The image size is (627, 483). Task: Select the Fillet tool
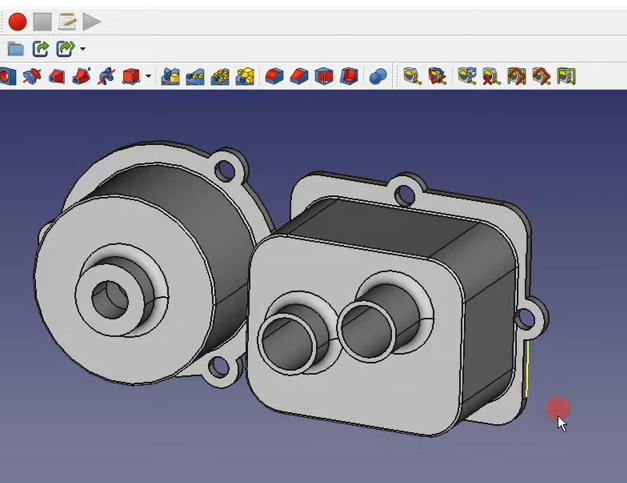tap(275, 76)
